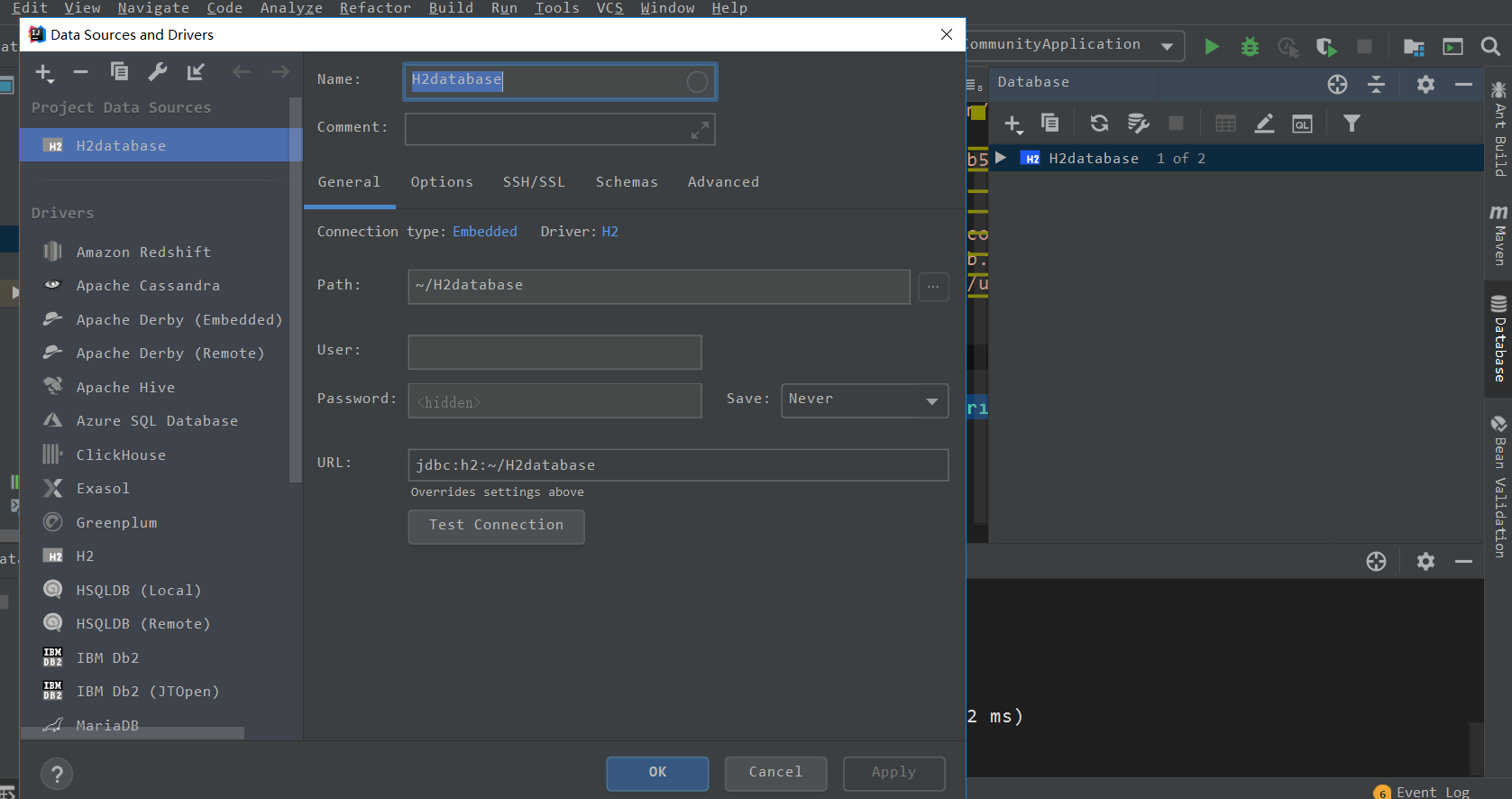Run CommunityApplication with green play icon
The width and height of the screenshot is (1512, 799).
(1212, 47)
